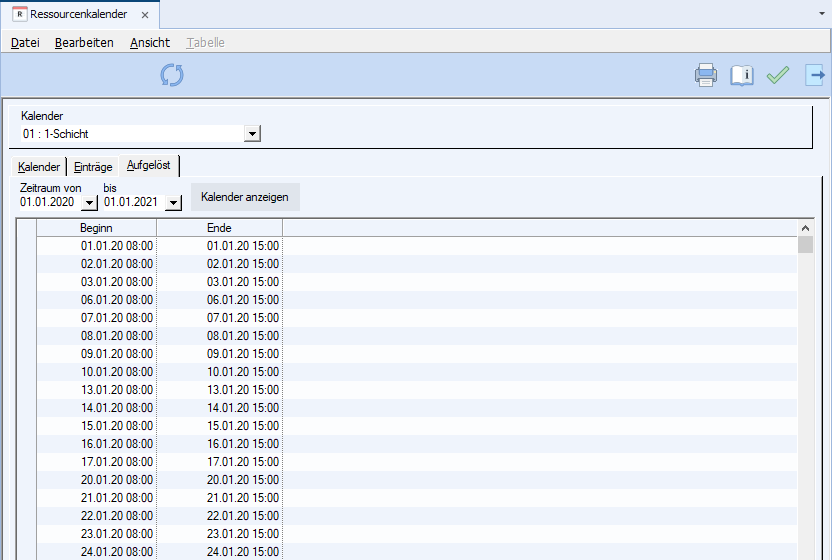Screen dimensions: 832x560
Task: Click the Ressourcenkalender tab app icon
Action: click(x=19, y=15)
